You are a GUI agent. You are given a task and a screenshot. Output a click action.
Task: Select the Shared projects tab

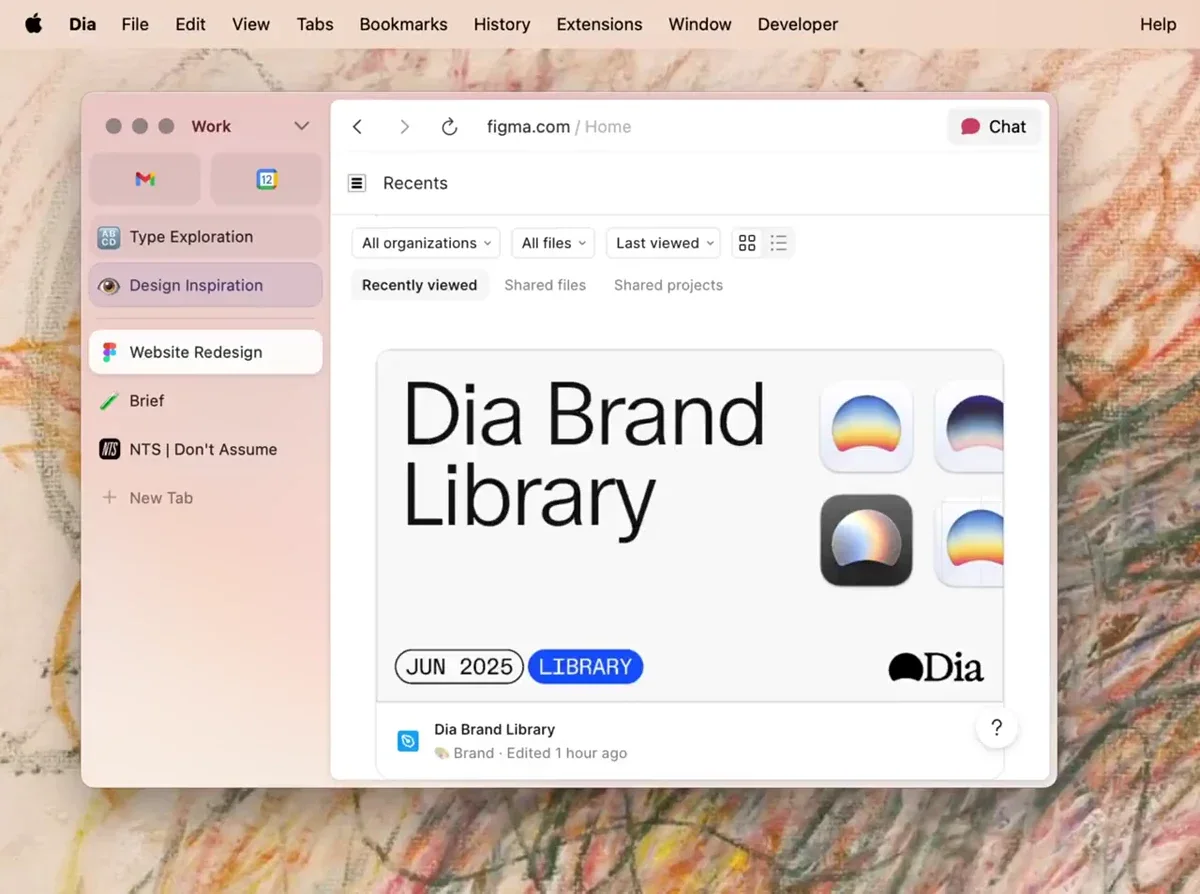668,285
